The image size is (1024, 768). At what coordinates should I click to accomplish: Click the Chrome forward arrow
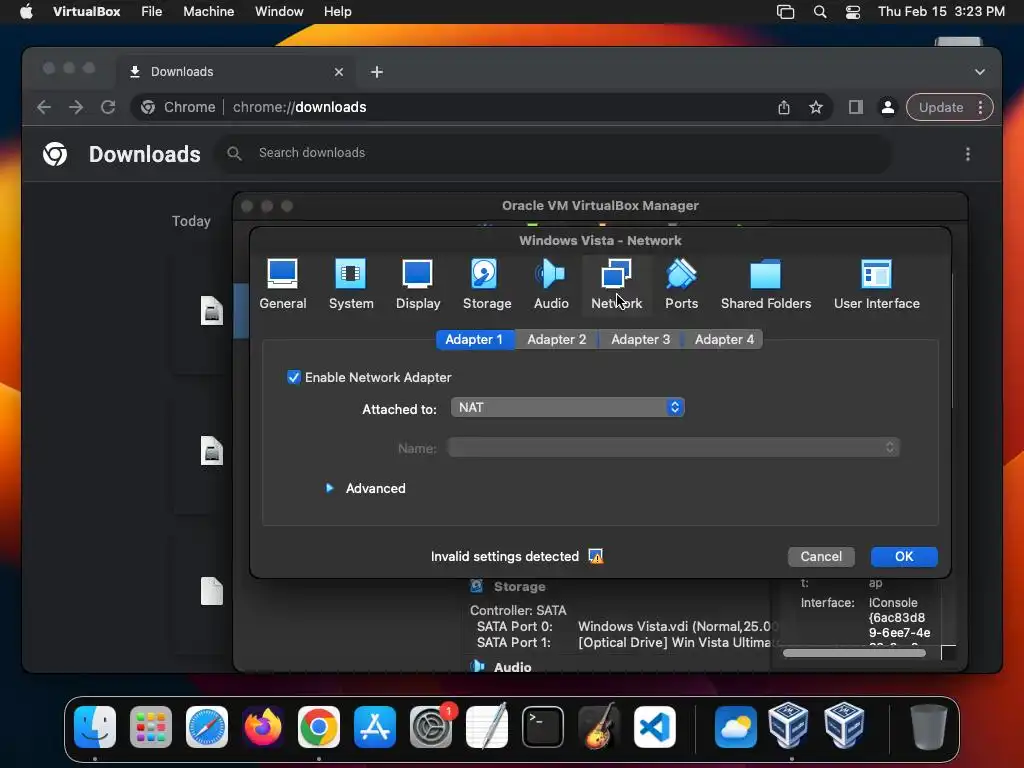point(76,107)
